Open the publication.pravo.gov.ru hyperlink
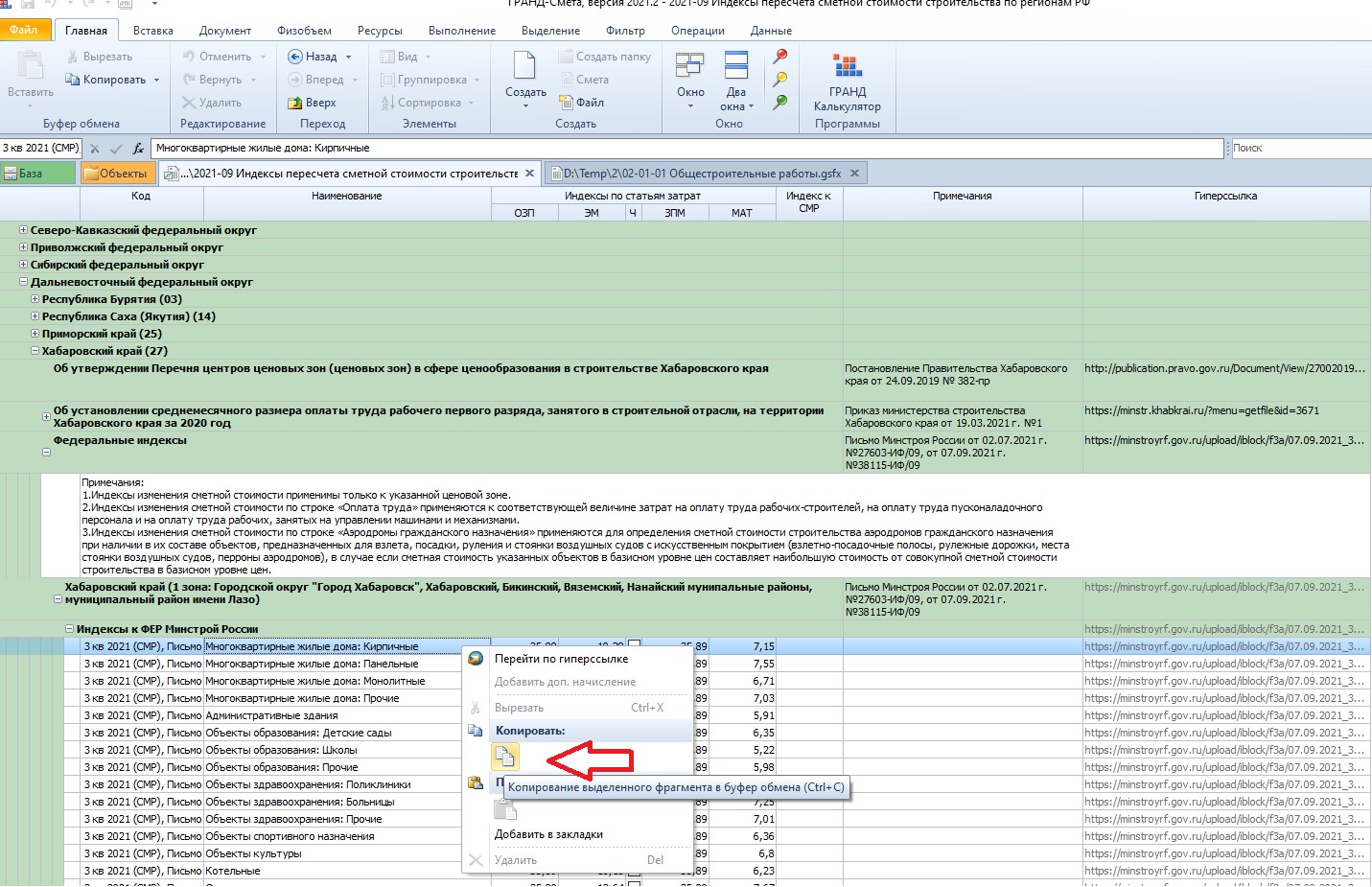Image resolution: width=1372 pixels, height=887 pixels. click(1223, 368)
